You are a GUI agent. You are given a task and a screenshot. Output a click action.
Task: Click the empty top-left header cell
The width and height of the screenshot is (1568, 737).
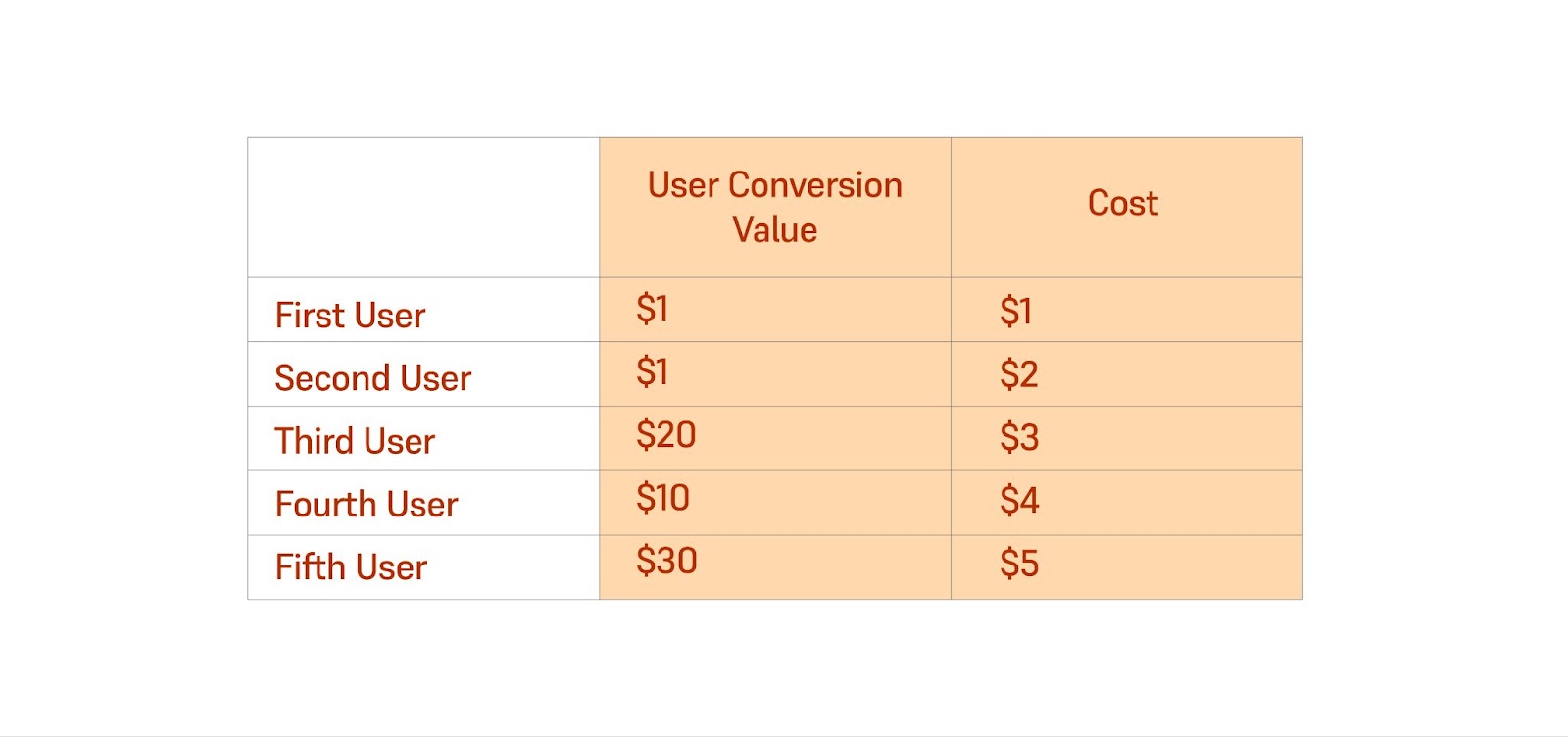pos(423,208)
